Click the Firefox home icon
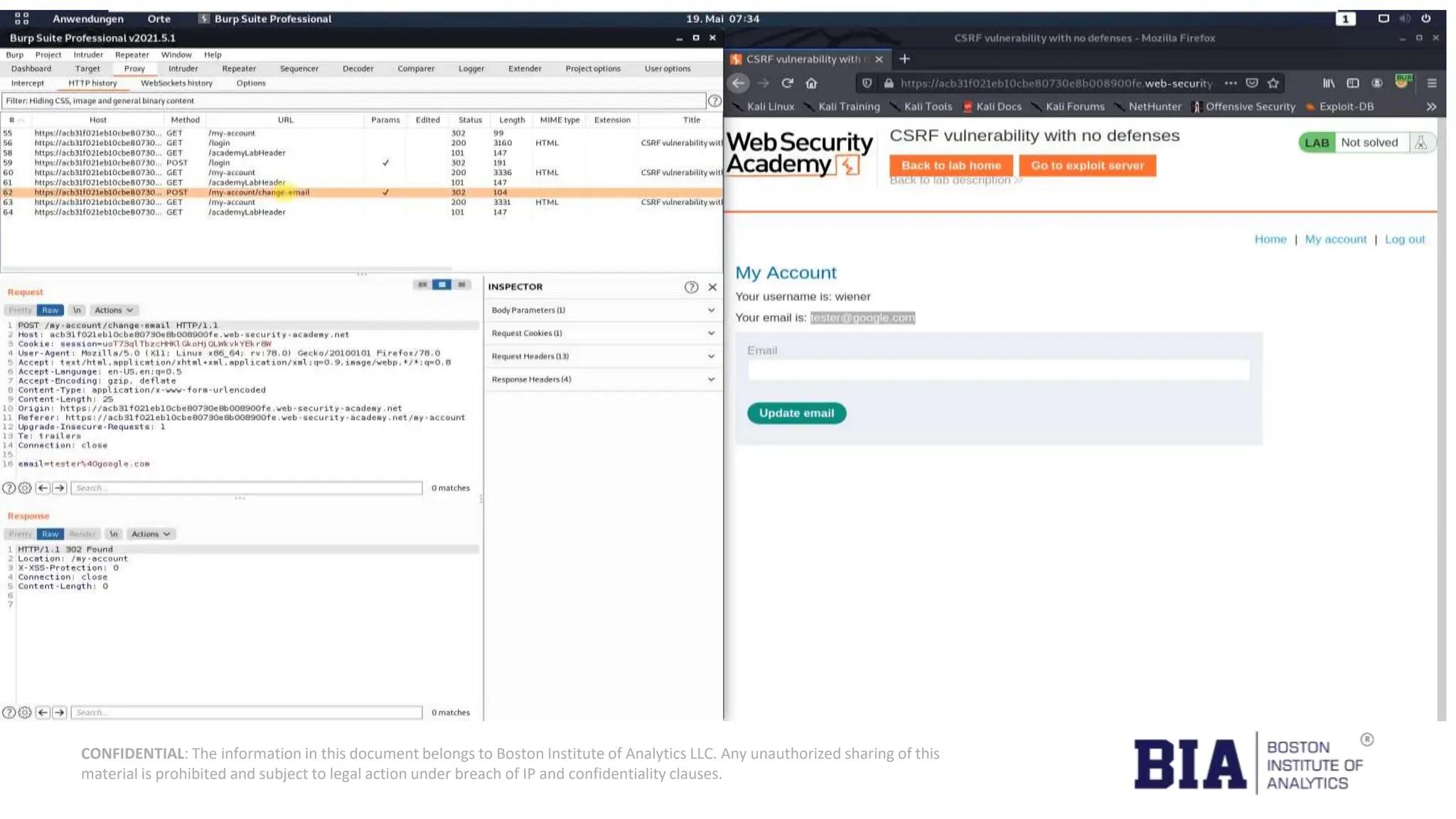The width and height of the screenshot is (1456, 819). [811, 83]
